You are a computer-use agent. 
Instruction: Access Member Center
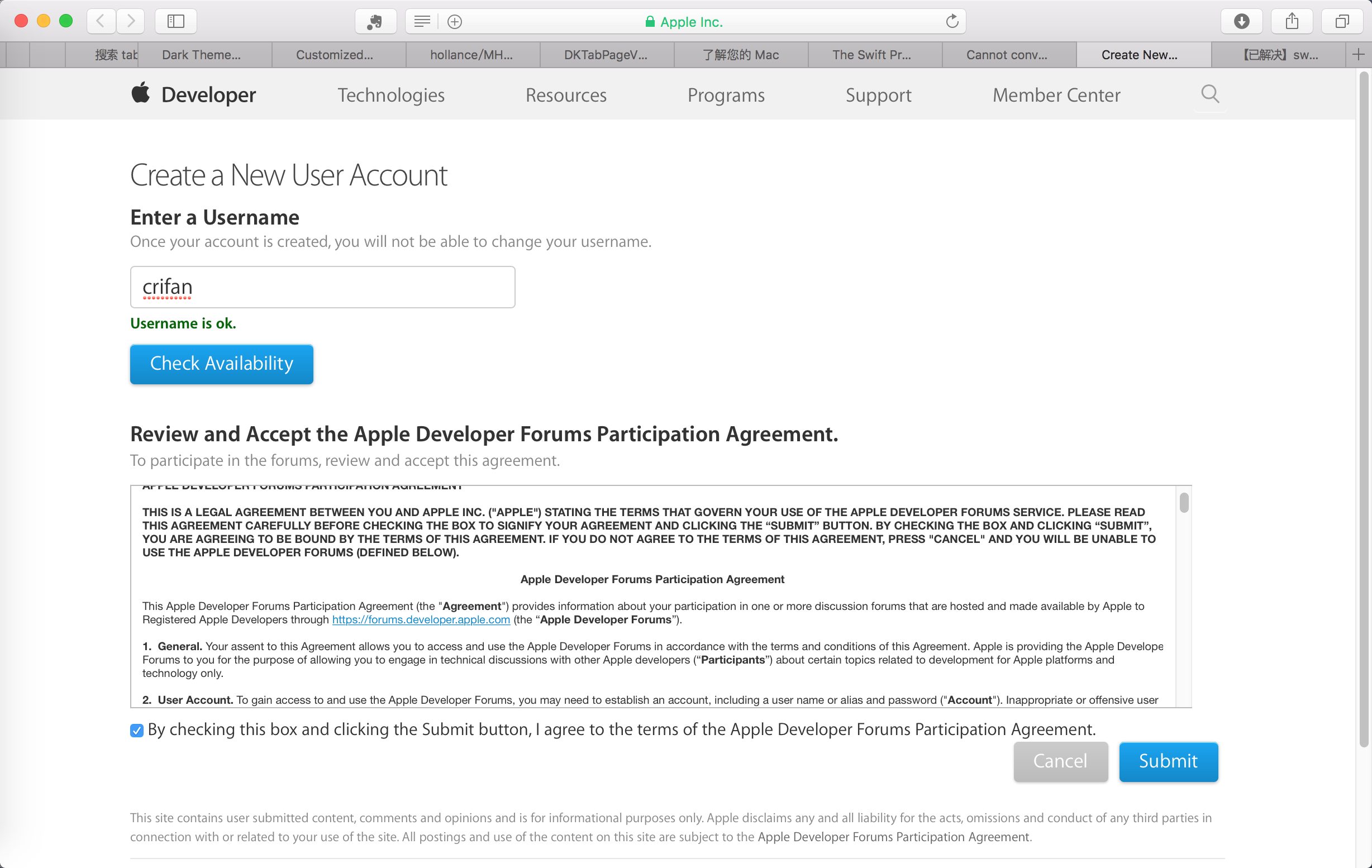1056,95
